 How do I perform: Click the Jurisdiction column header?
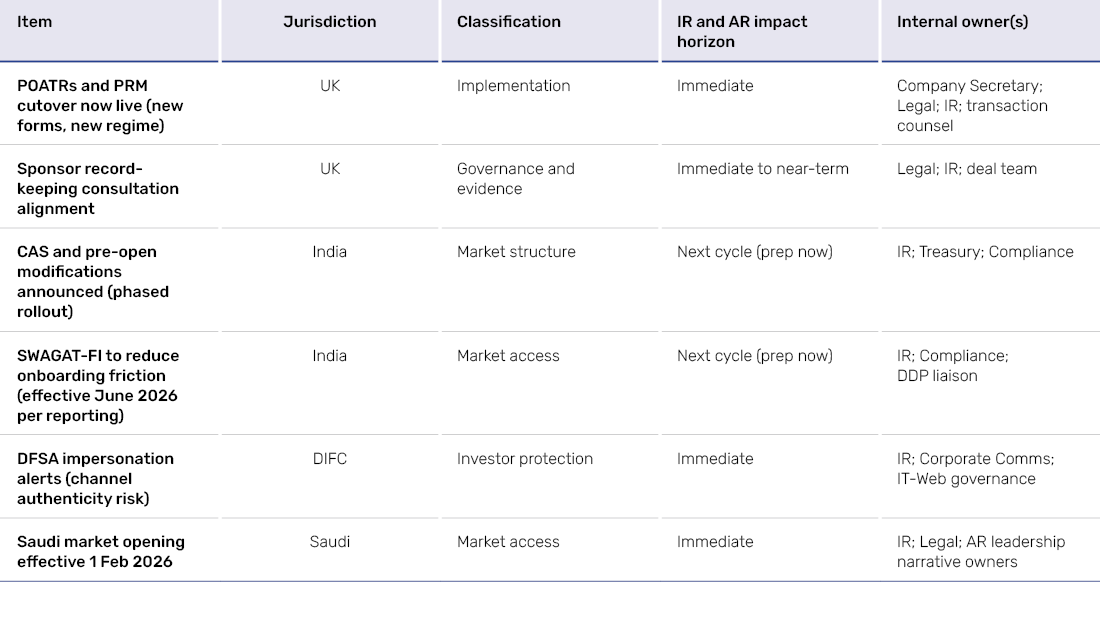(329, 22)
